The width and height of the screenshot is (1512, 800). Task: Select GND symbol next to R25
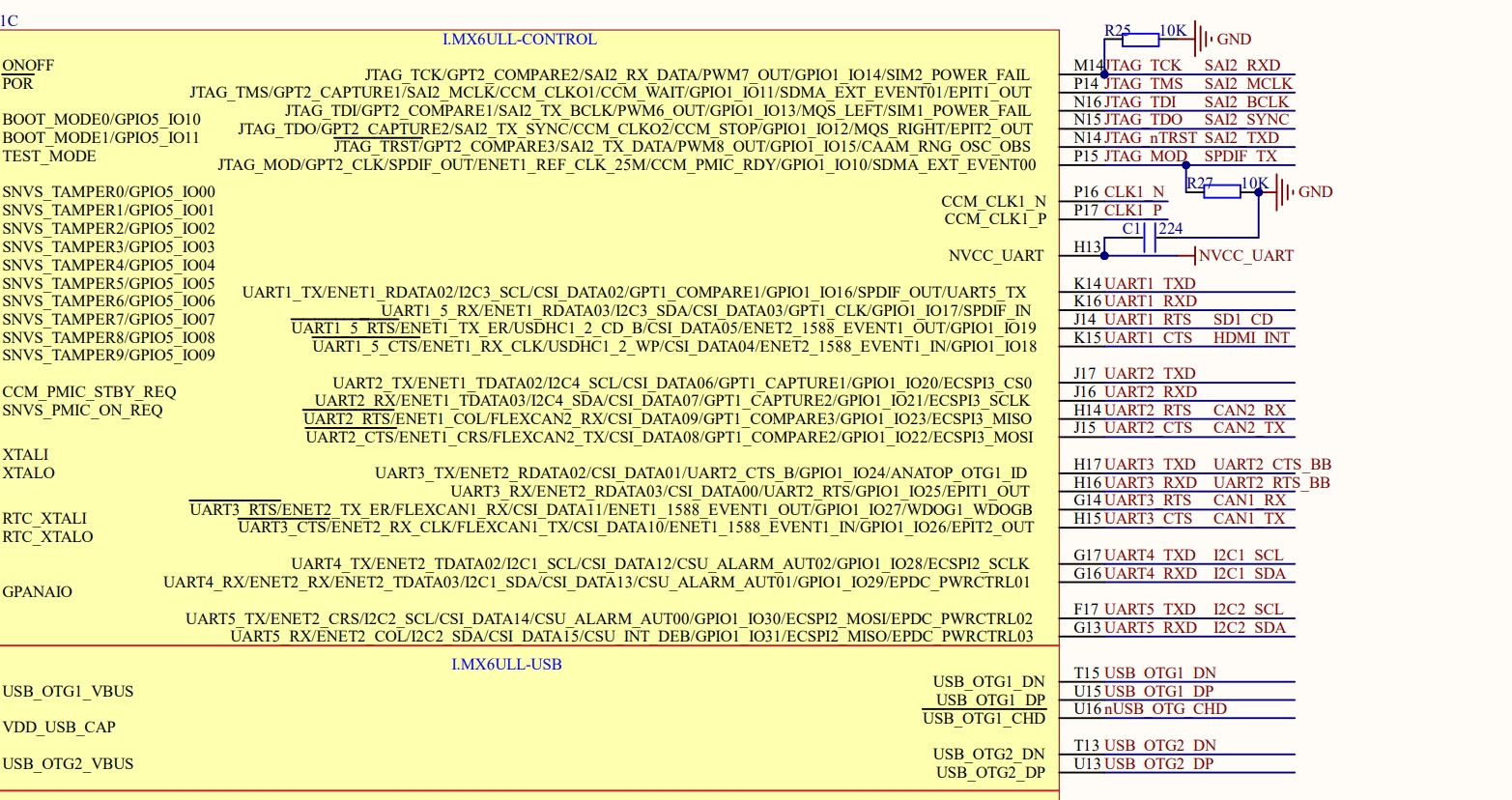1203,40
